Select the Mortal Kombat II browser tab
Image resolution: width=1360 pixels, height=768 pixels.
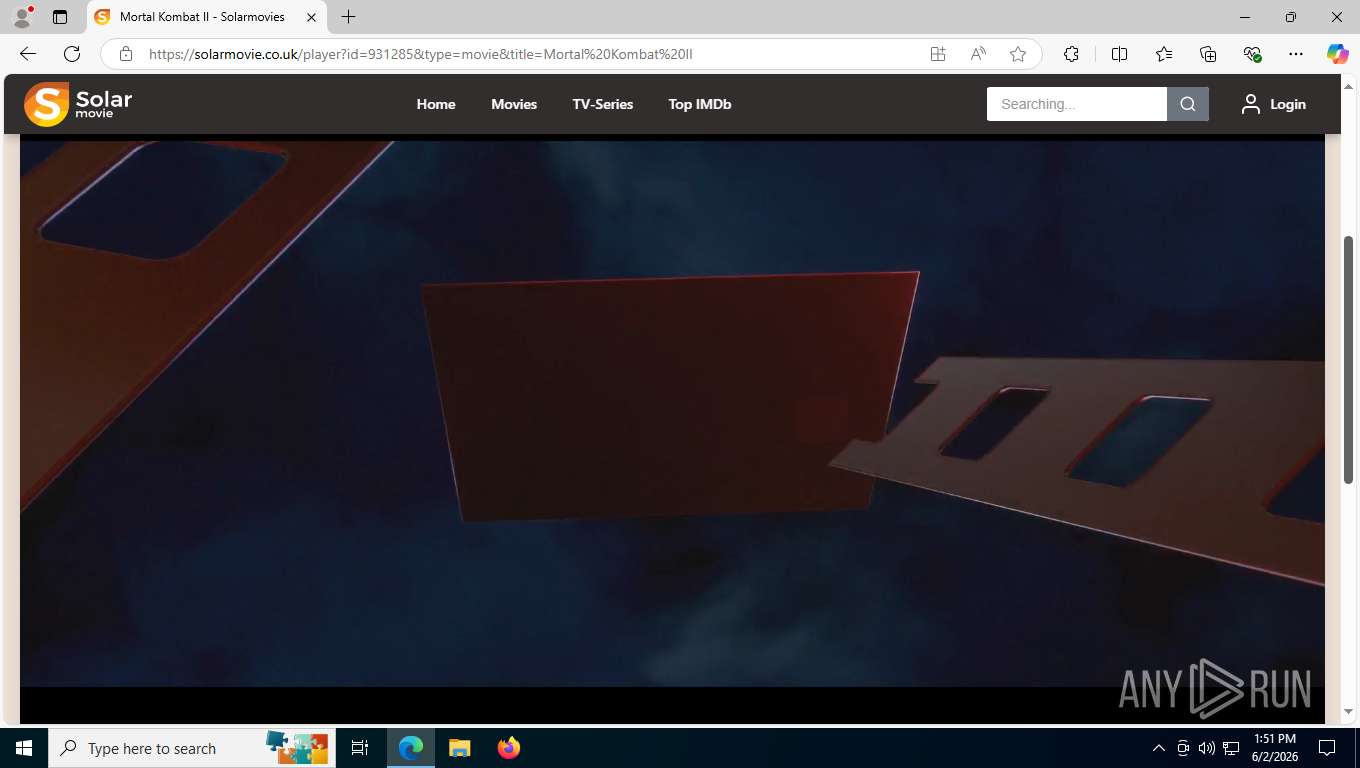pyautogui.click(x=205, y=17)
